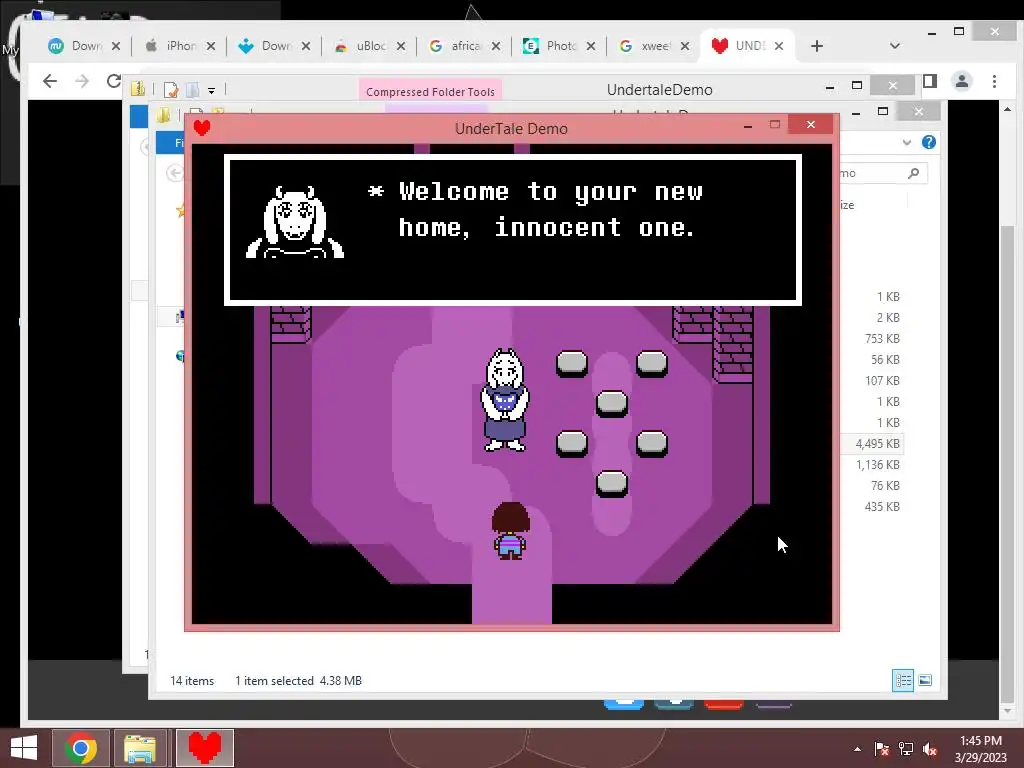This screenshot has height=768, width=1024.
Task: Click the Chrome page vertical scrollbar
Action: [x=1007, y=464]
